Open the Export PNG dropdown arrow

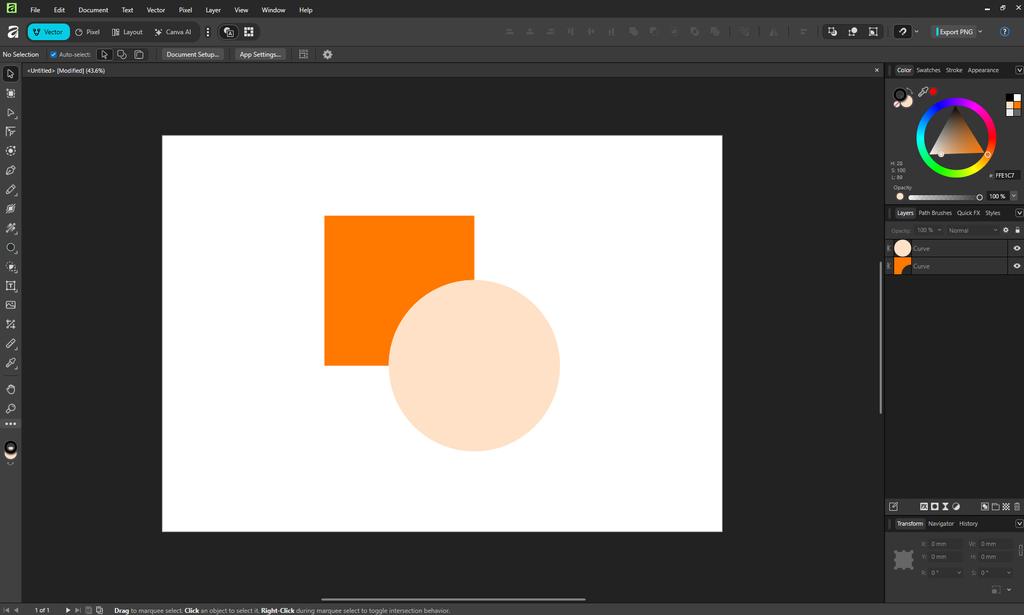(980, 32)
